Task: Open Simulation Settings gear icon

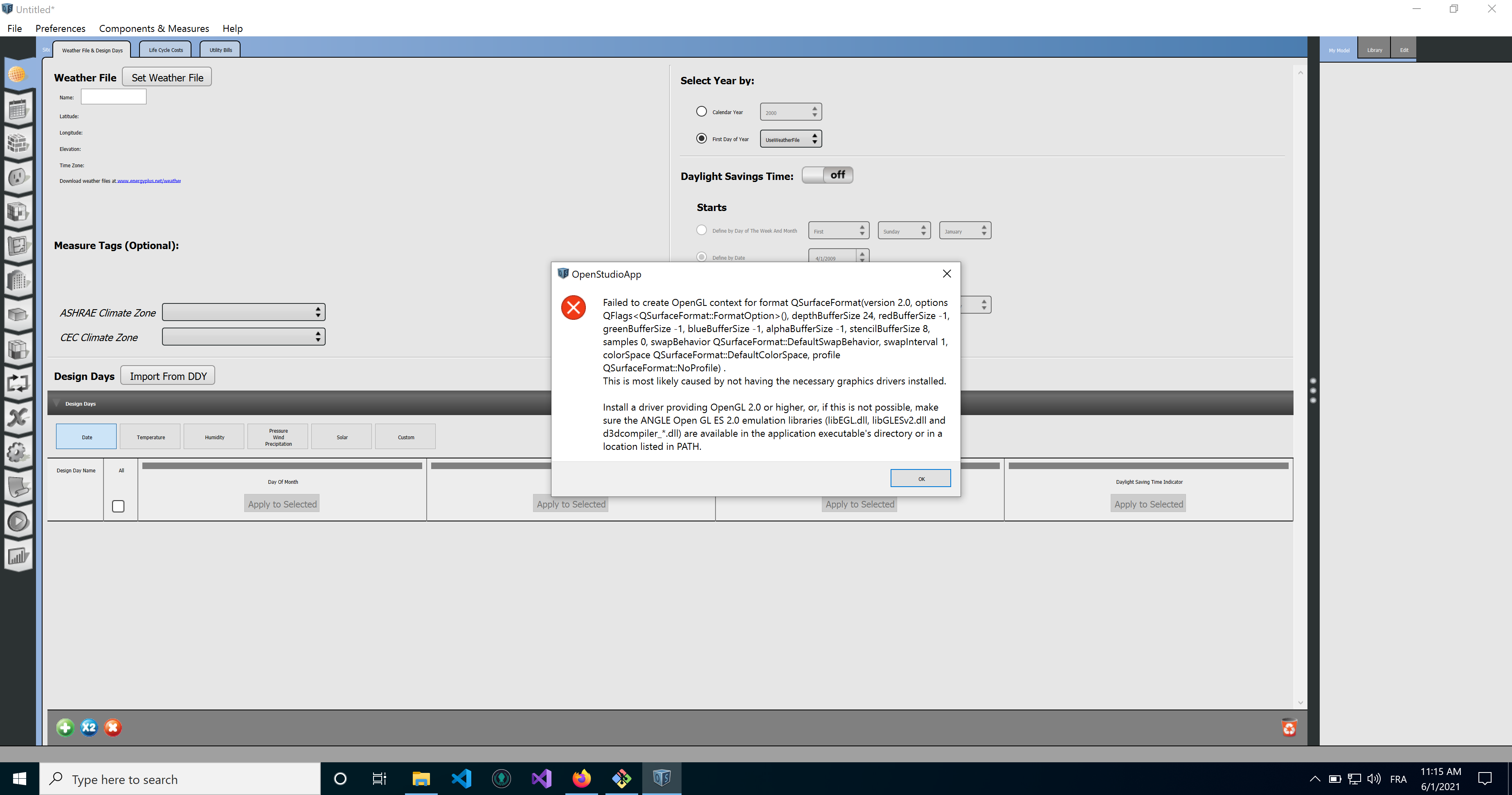Action: (x=18, y=452)
